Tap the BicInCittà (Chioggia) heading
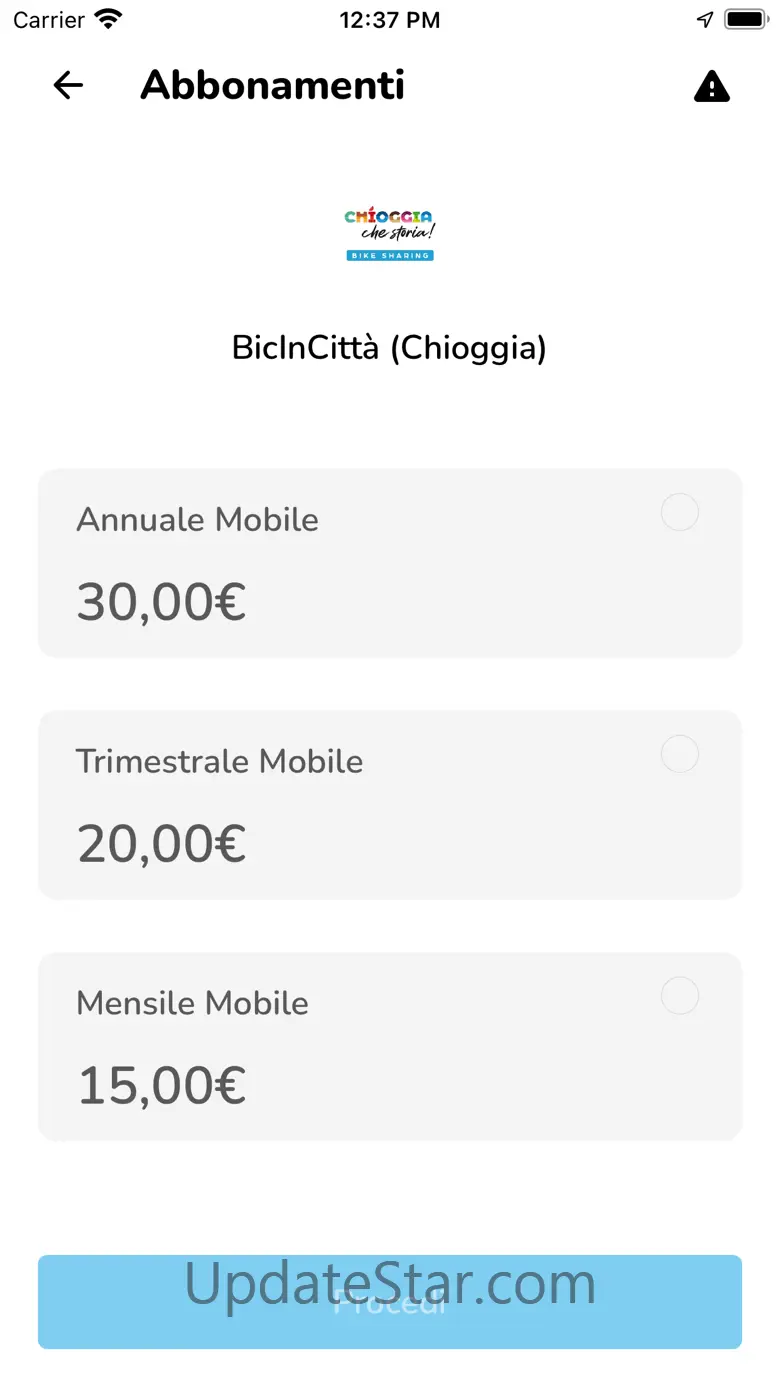This screenshot has width=780, height=1387. pos(389,348)
